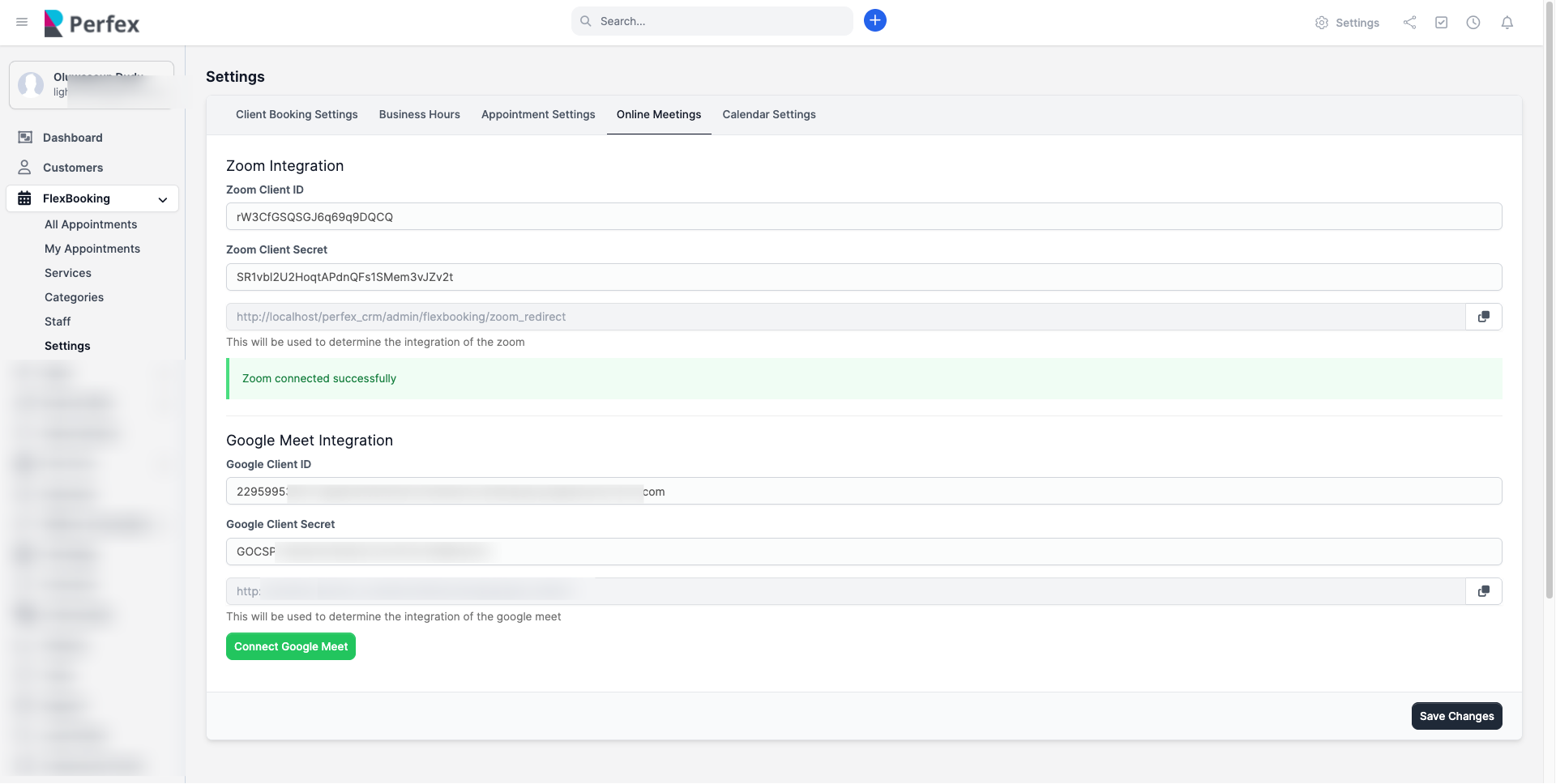Switch to the Business Hours tab
This screenshot has height=784, width=1556.
[x=420, y=115]
